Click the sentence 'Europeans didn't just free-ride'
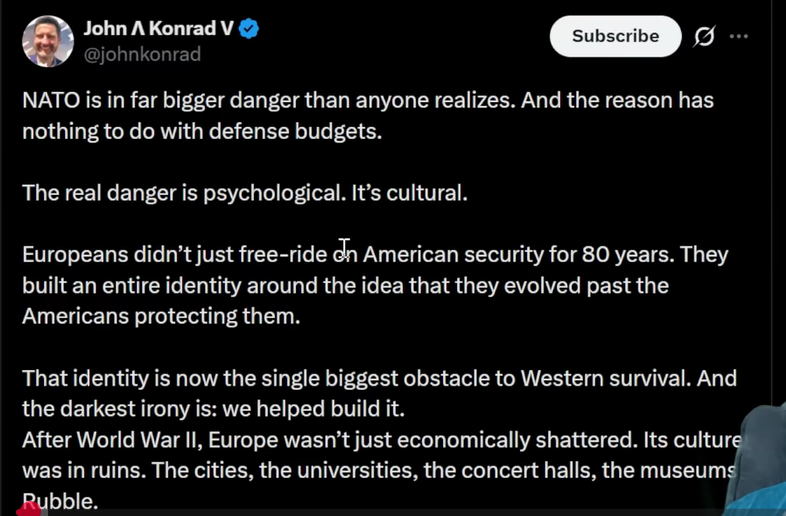 point(375,285)
